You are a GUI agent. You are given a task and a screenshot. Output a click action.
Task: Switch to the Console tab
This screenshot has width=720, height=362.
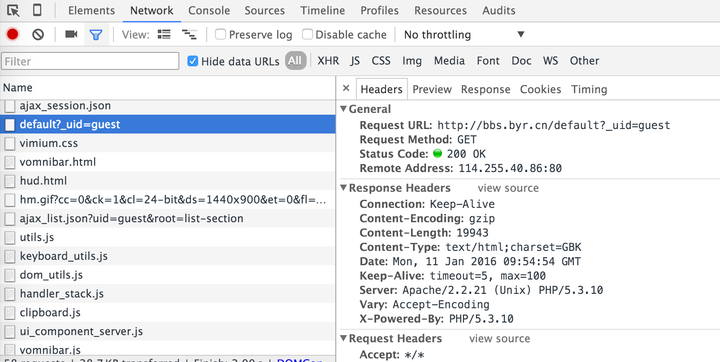click(209, 10)
